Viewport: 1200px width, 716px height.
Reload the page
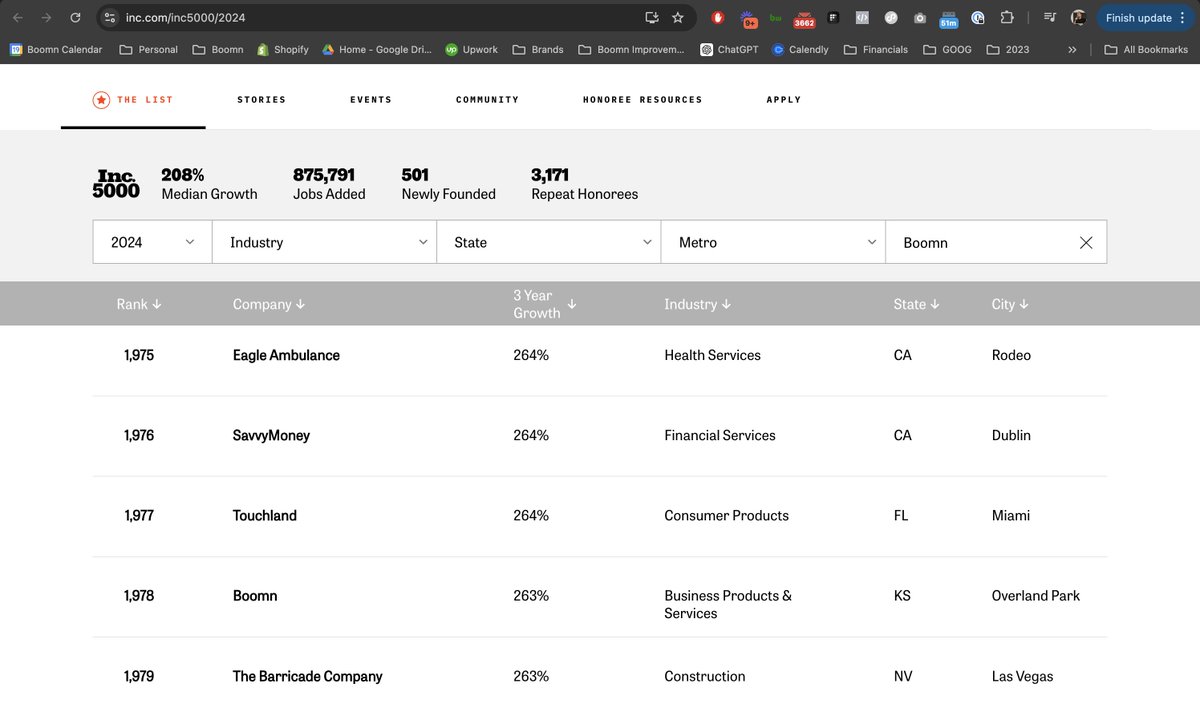(x=75, y=18)
